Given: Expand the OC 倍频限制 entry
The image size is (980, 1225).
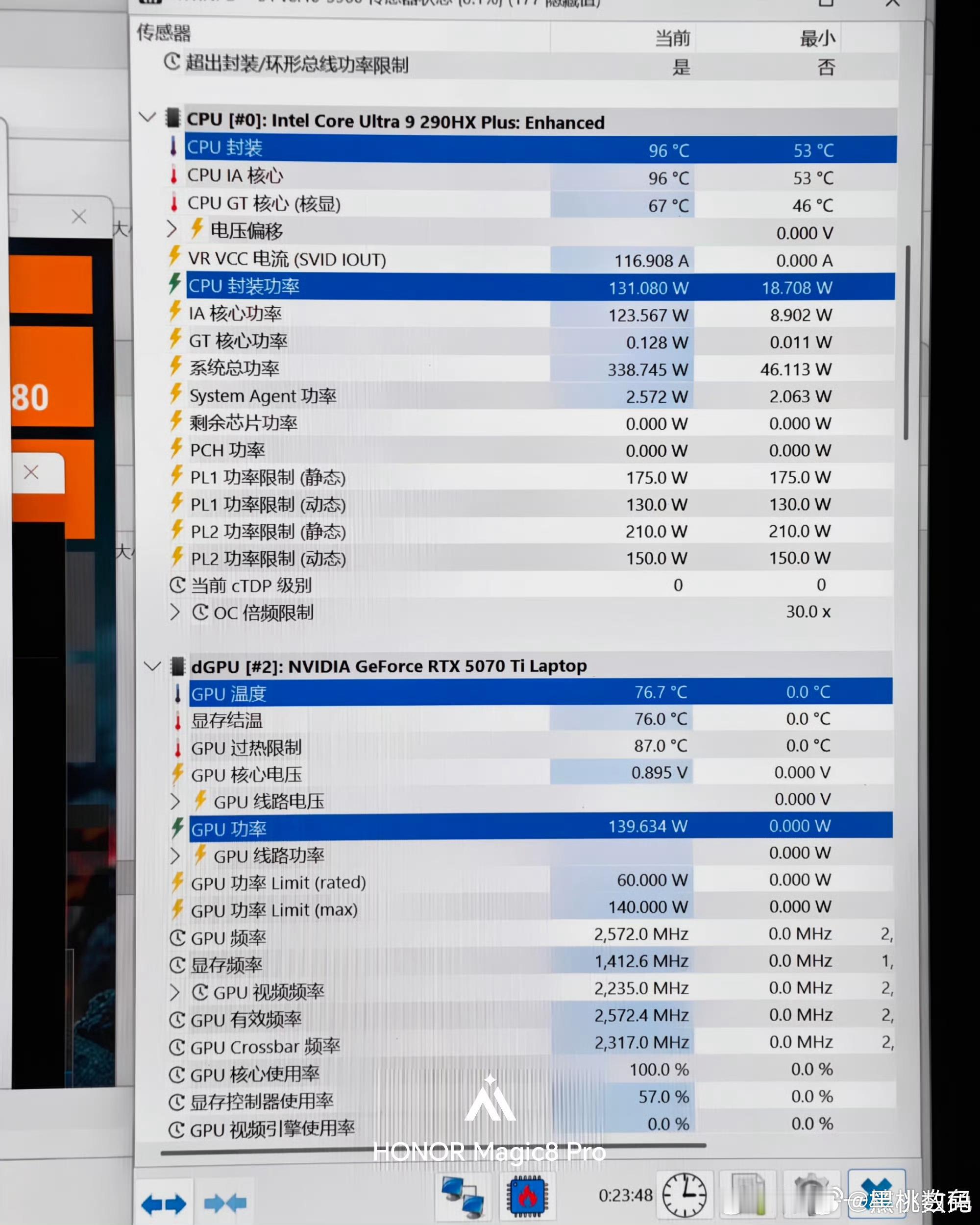Looking at the screenshot, I should pyautogui.click(x=174, y=612).
